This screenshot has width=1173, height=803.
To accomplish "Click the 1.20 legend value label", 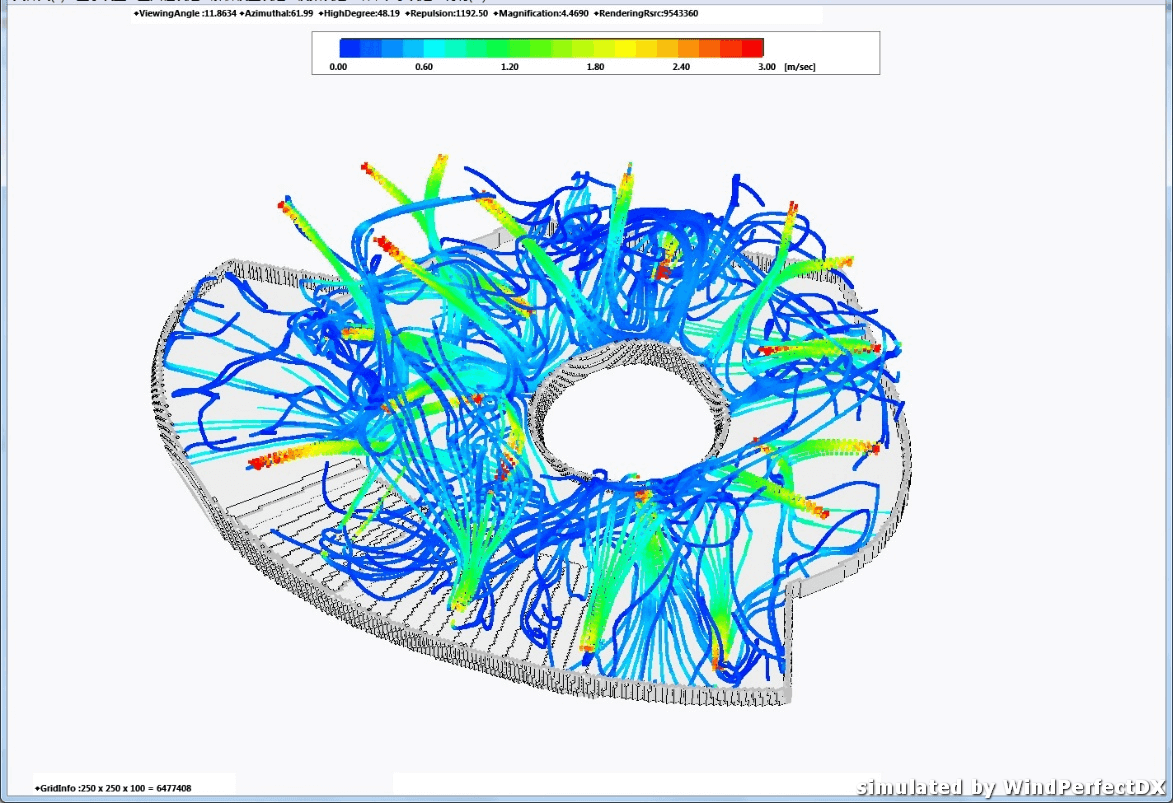I will click(x=509, y=67).
